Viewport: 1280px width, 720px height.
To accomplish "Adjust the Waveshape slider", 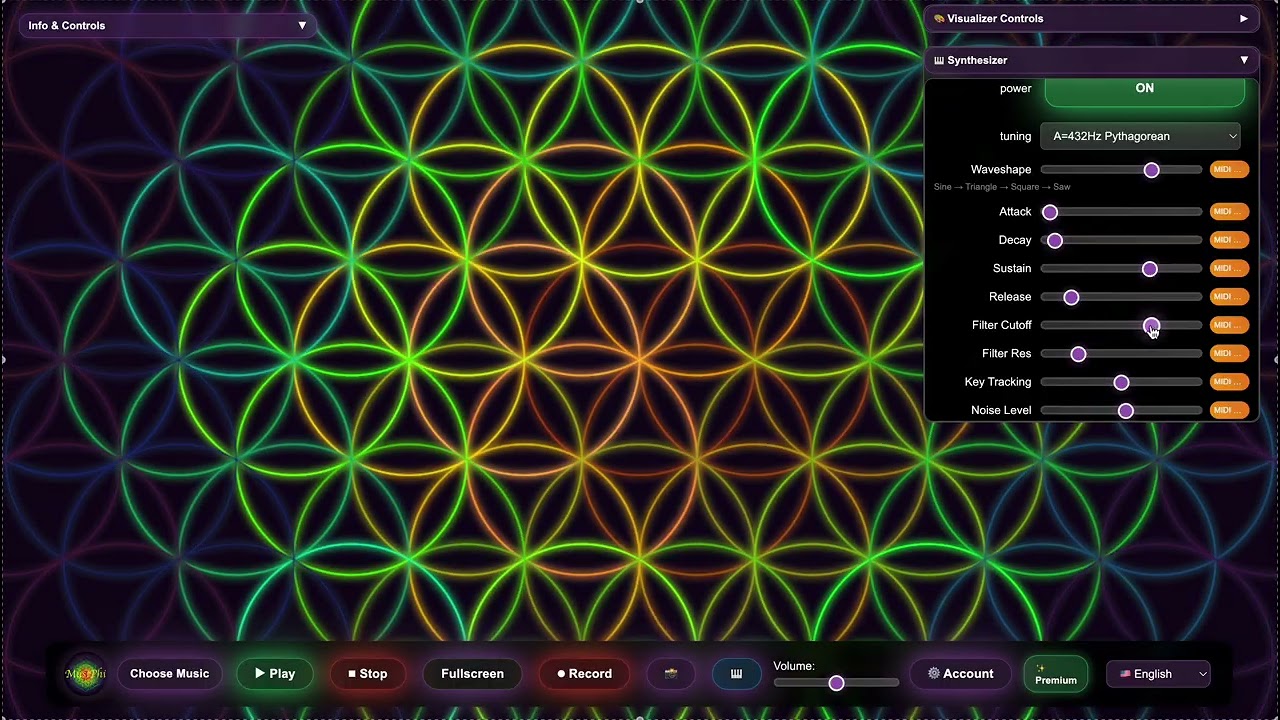I will tap(1121, 170).
